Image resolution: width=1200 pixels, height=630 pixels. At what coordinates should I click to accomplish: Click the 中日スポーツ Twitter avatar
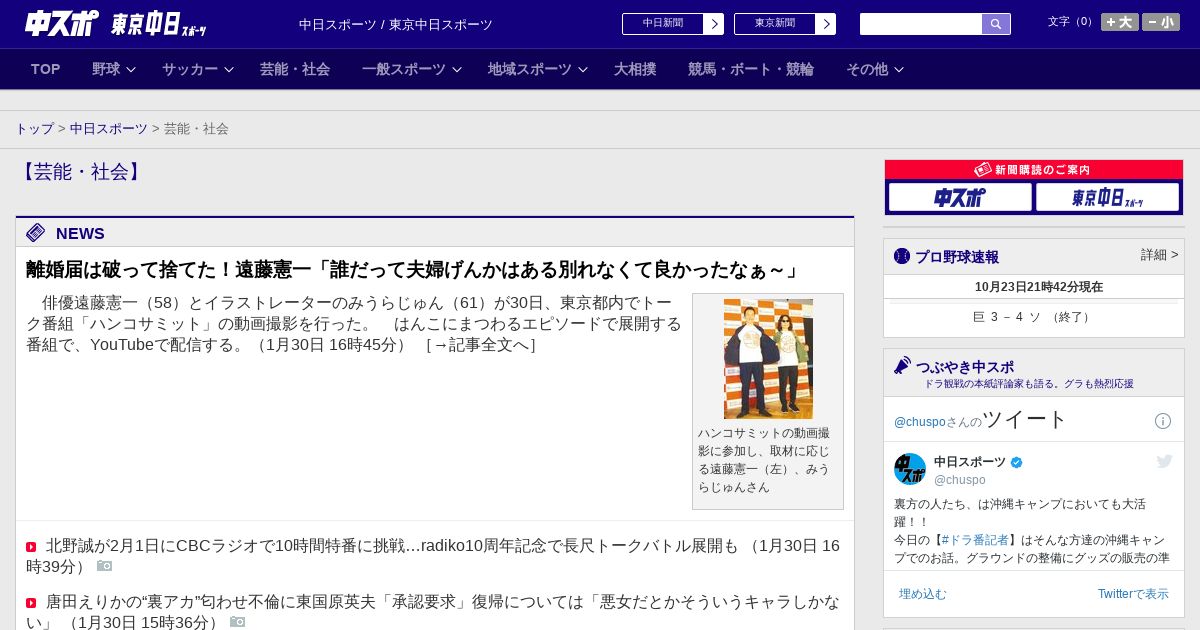tap(910, 469)
